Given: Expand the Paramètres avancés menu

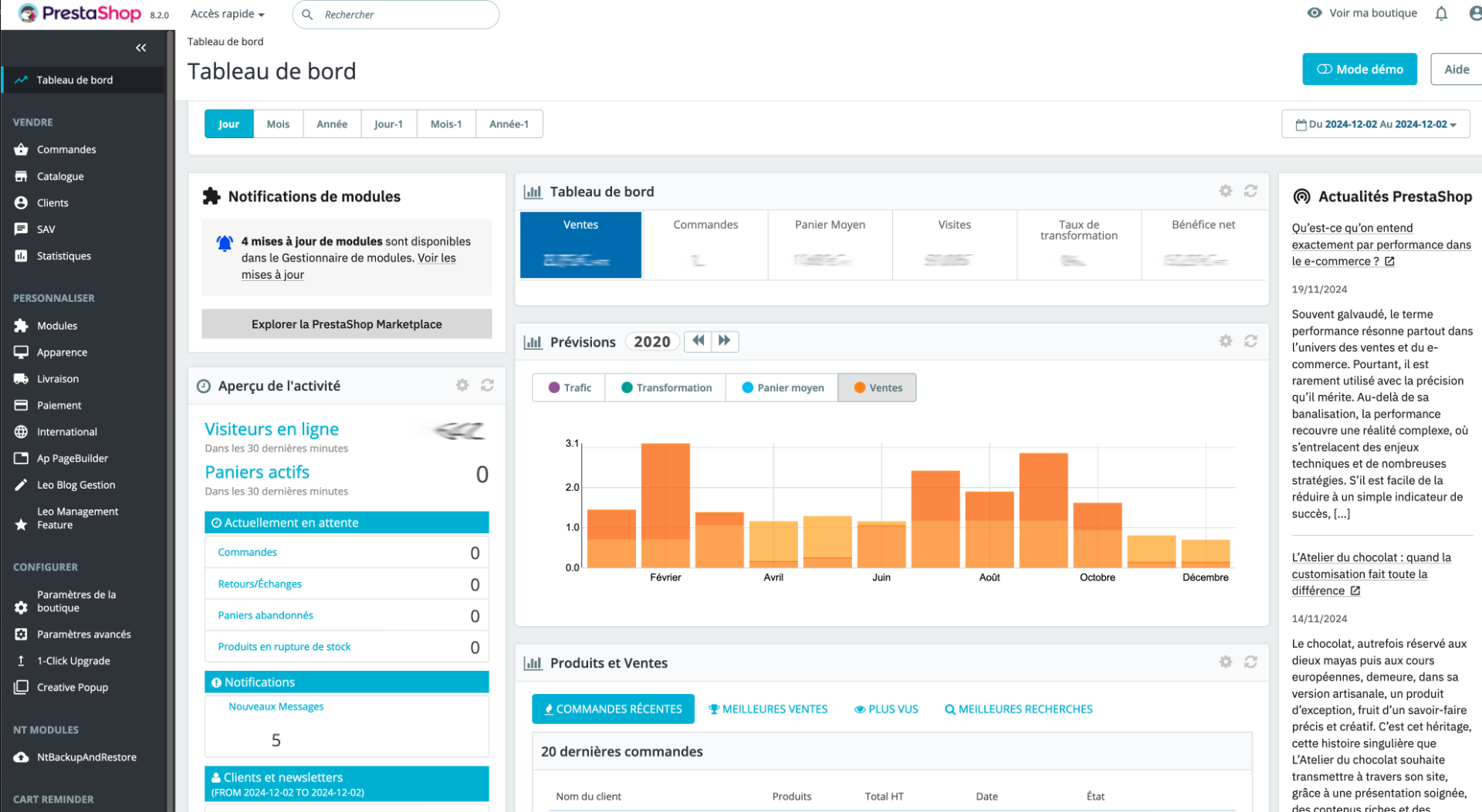Looking at the screenshot, I should click(83, 634).
